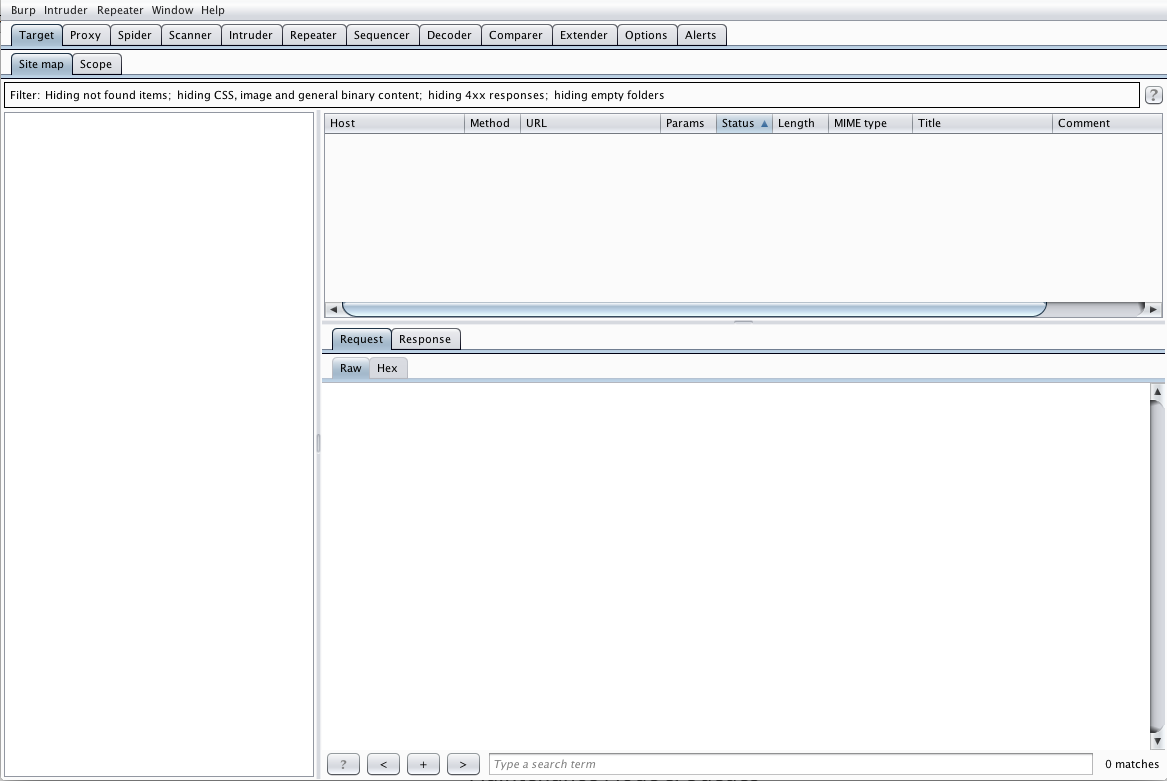
Task: Show the Response tab
Action: coord(424,339)
